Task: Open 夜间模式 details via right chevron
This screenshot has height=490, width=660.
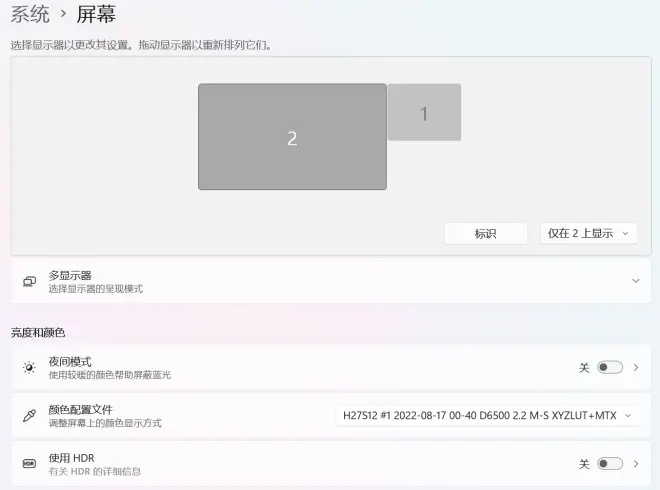Action: click(636, 368)
